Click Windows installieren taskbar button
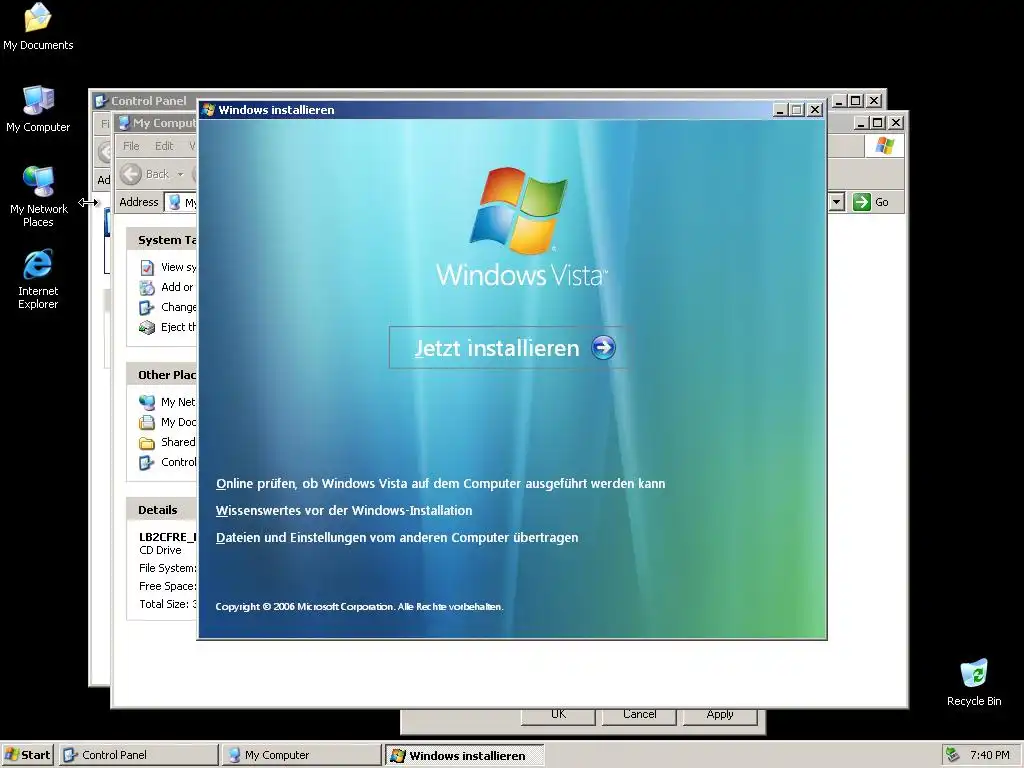 [x=464, y=756]
